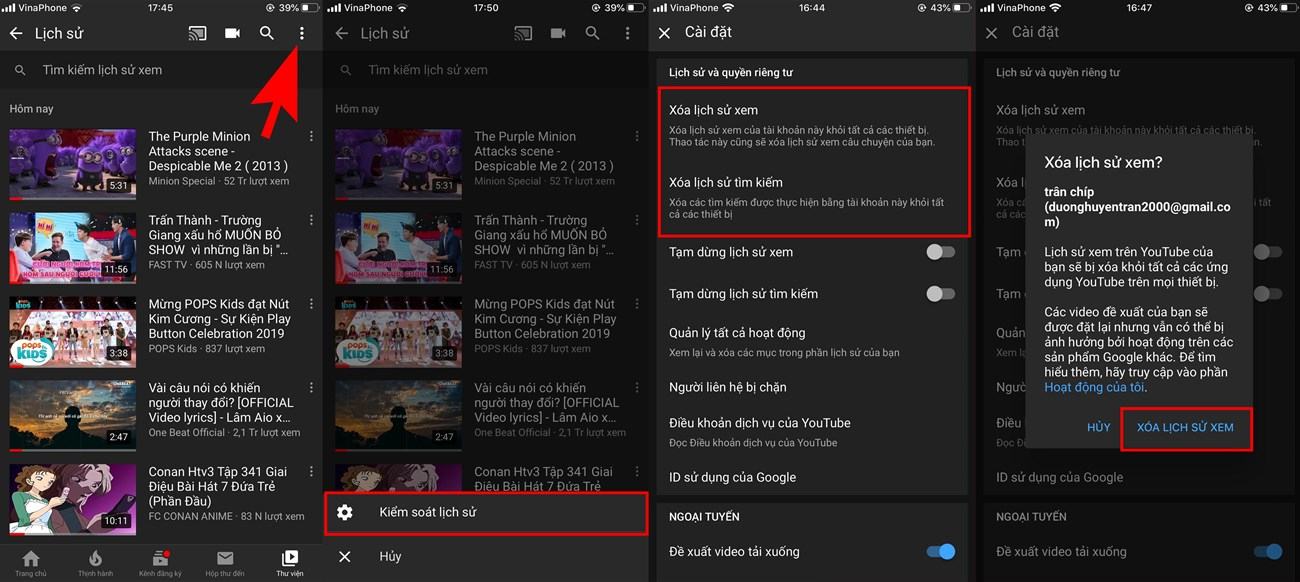Open options for POPS Kids video, undimmed screen
The width and height of the screenshot is (1300, 582).
(311, 304)
